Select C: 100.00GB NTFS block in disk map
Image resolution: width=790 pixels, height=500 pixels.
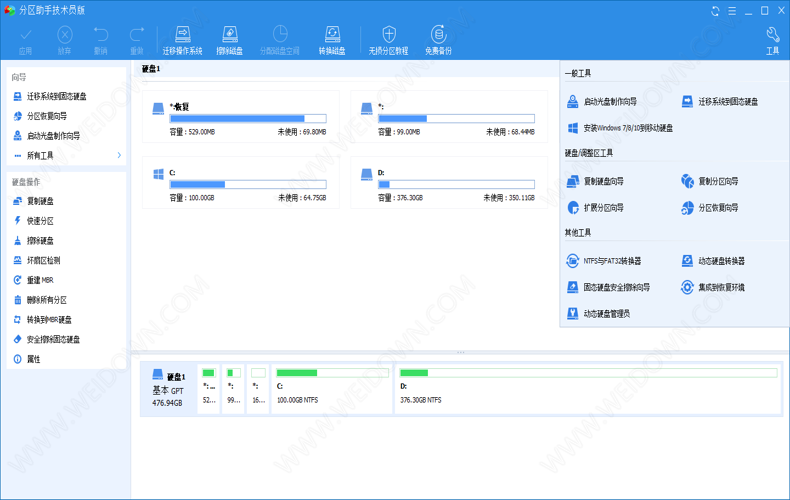click(x=332, y=389)
